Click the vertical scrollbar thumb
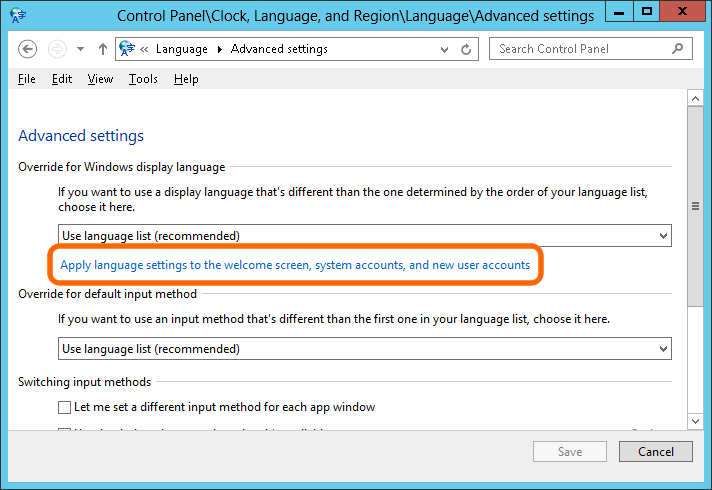This screenshot has height=490, width=712. pyautogui.click(x=695, y=206)
